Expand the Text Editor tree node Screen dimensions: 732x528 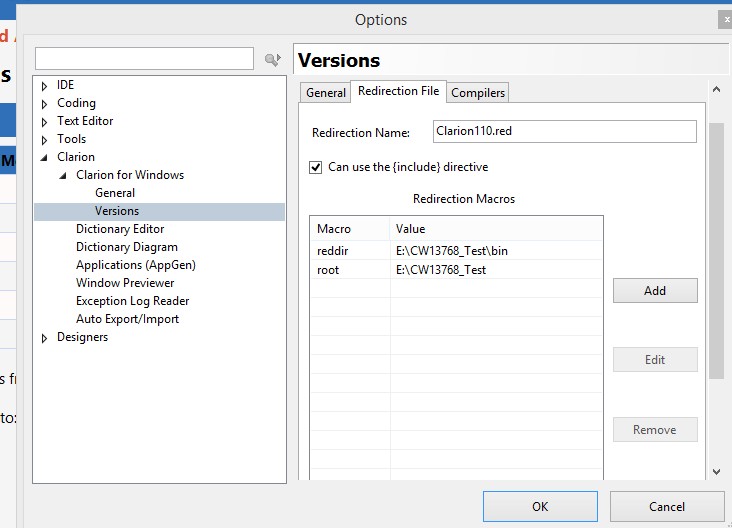pos(44,122)
